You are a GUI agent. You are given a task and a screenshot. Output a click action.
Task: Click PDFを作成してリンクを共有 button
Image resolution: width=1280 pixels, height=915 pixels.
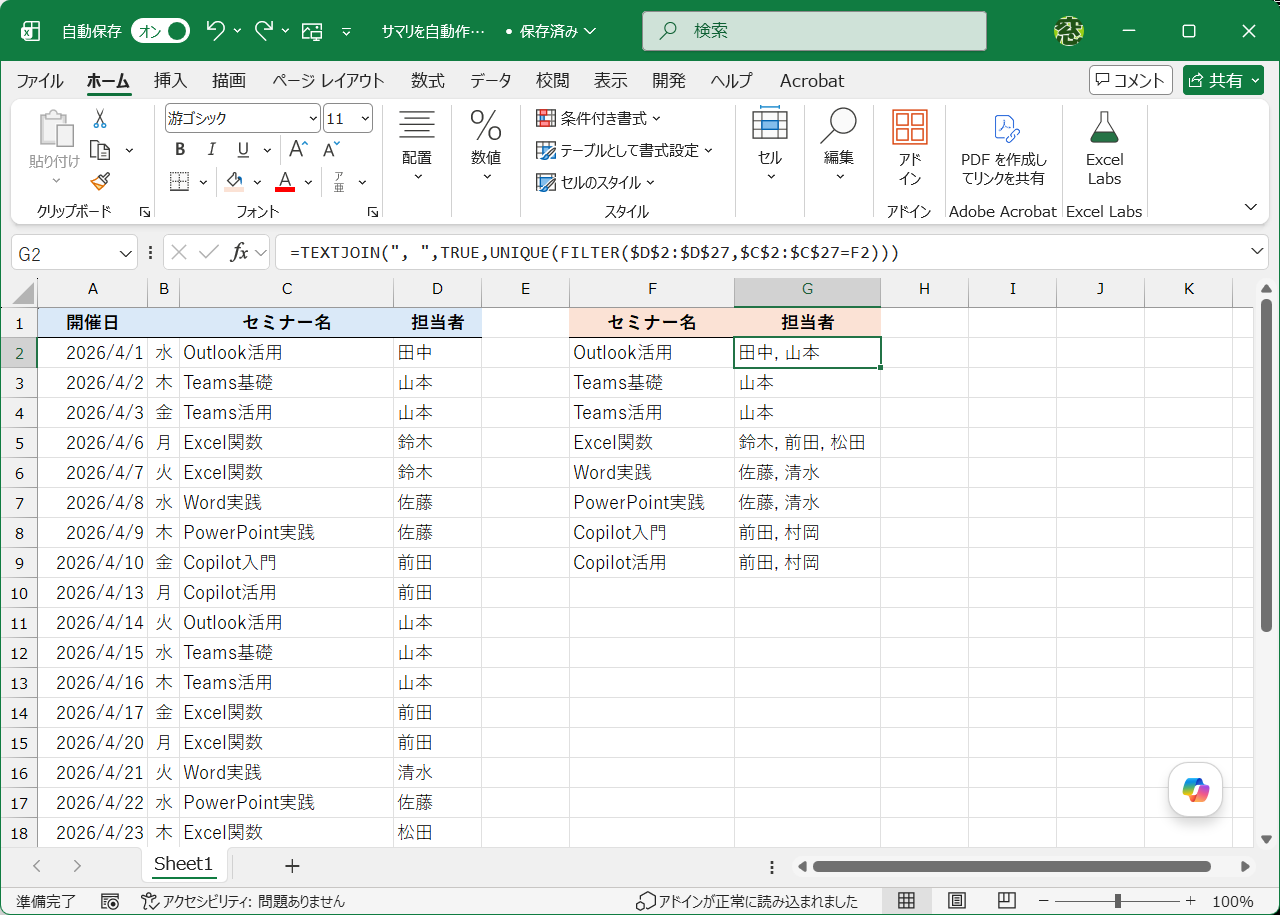click(x=1004, y=147)
